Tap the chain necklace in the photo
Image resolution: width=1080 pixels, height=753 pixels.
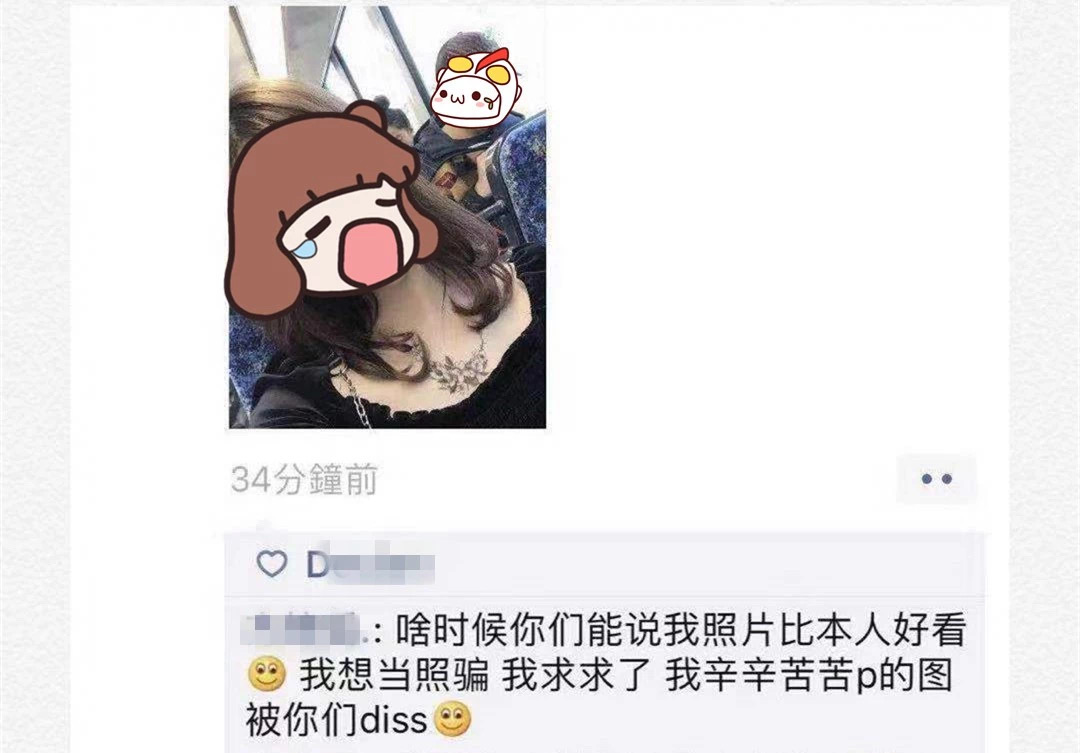pyautogui.click(x=351, y=392)
